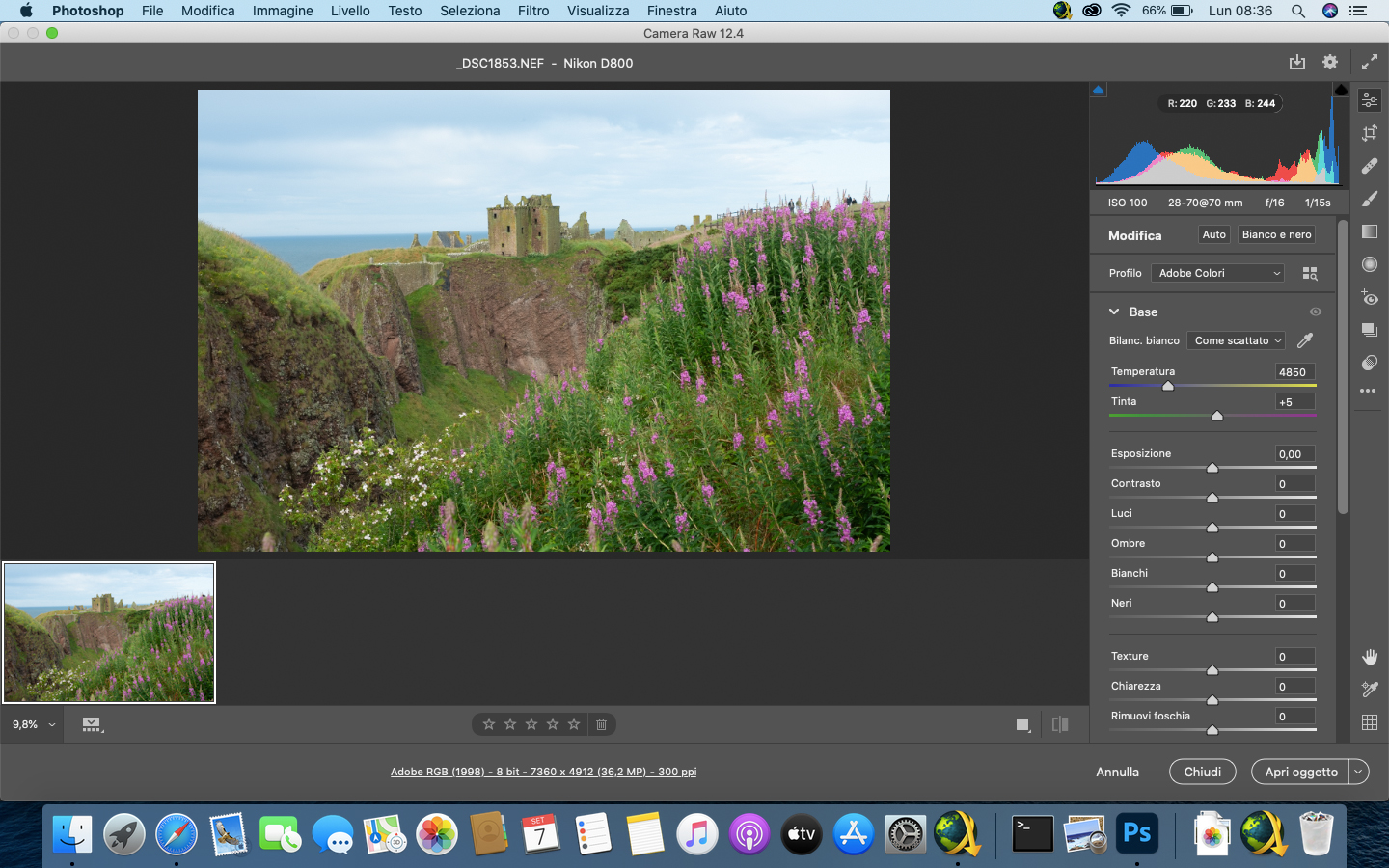1389x868 pixels.
Task: Pick the White Balance eyedropper tool
Action: pyautogui.click(x=1305, y=340)
